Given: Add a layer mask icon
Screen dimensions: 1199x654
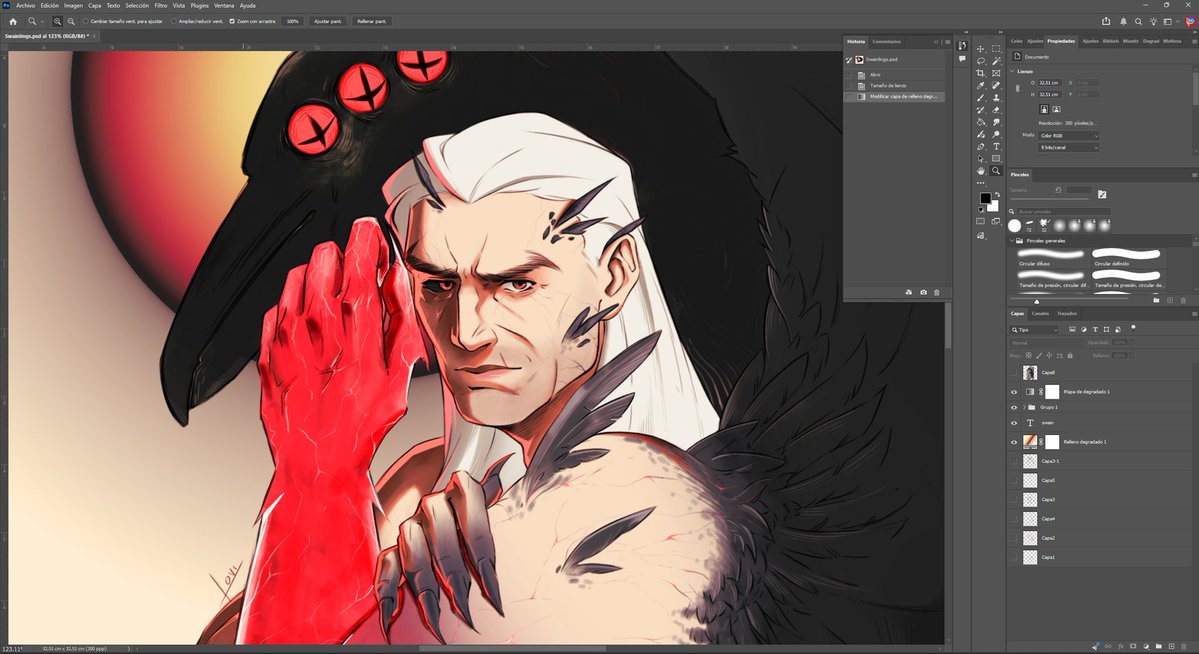Looking at the screenshot, I should click(x=1133, y=646).
